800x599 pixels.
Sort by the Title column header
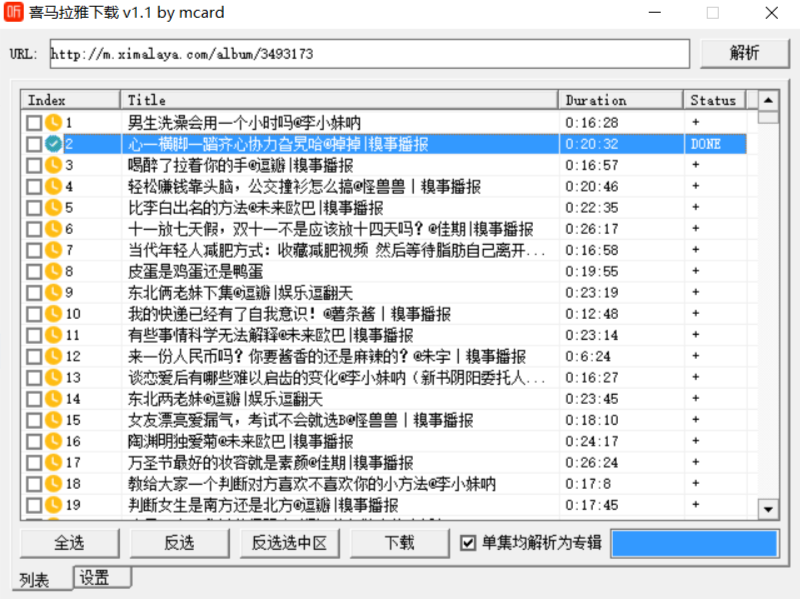pyautogui.click(x=339, y=100)
